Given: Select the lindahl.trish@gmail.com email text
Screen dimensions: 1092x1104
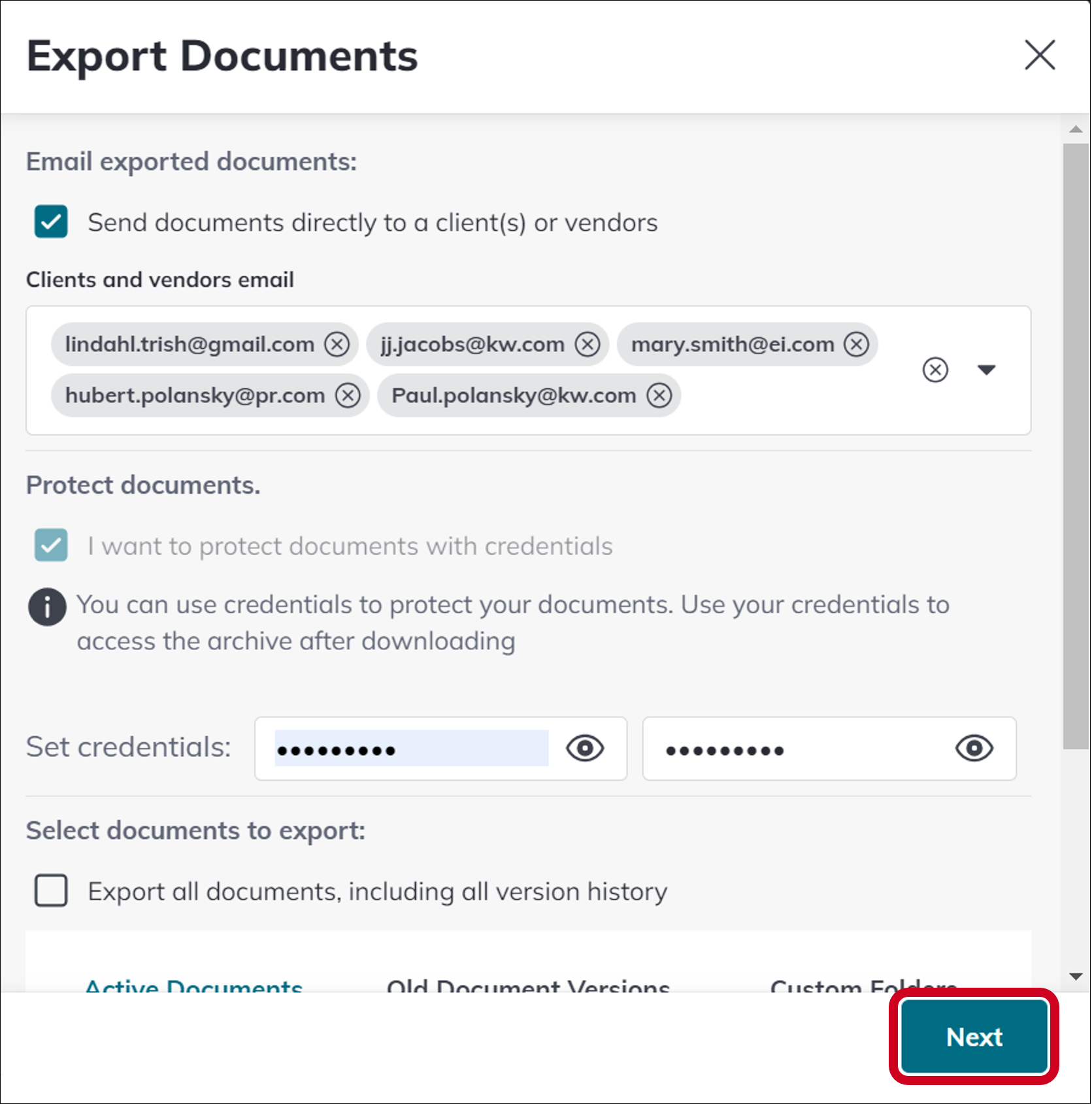Looking at the screenshot, I should 190,344.
